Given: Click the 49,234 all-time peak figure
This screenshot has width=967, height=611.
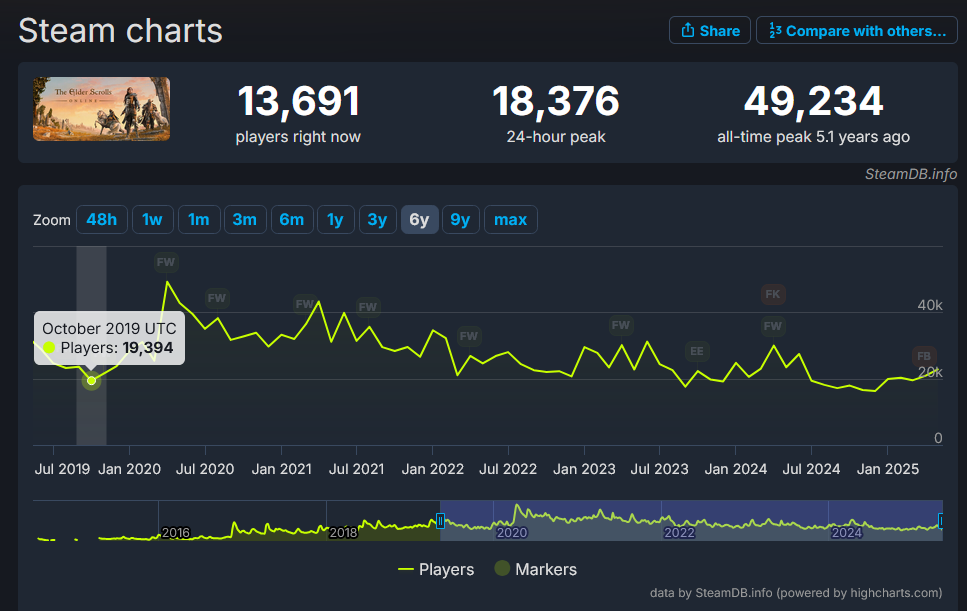Looking at the screenshot, I should click(813, 101).
